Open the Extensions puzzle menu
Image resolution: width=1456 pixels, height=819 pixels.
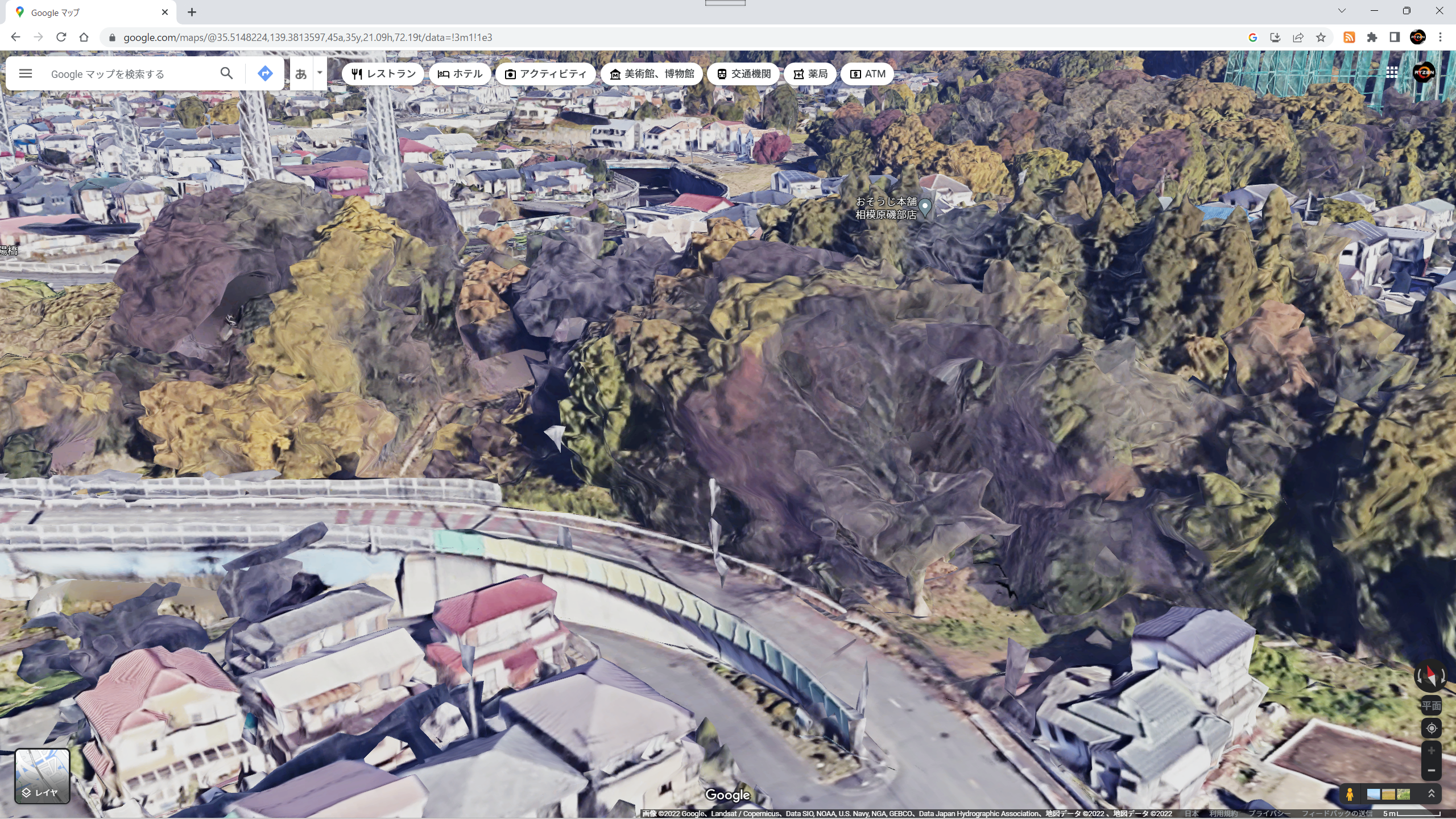click(x=1372, y=38)
